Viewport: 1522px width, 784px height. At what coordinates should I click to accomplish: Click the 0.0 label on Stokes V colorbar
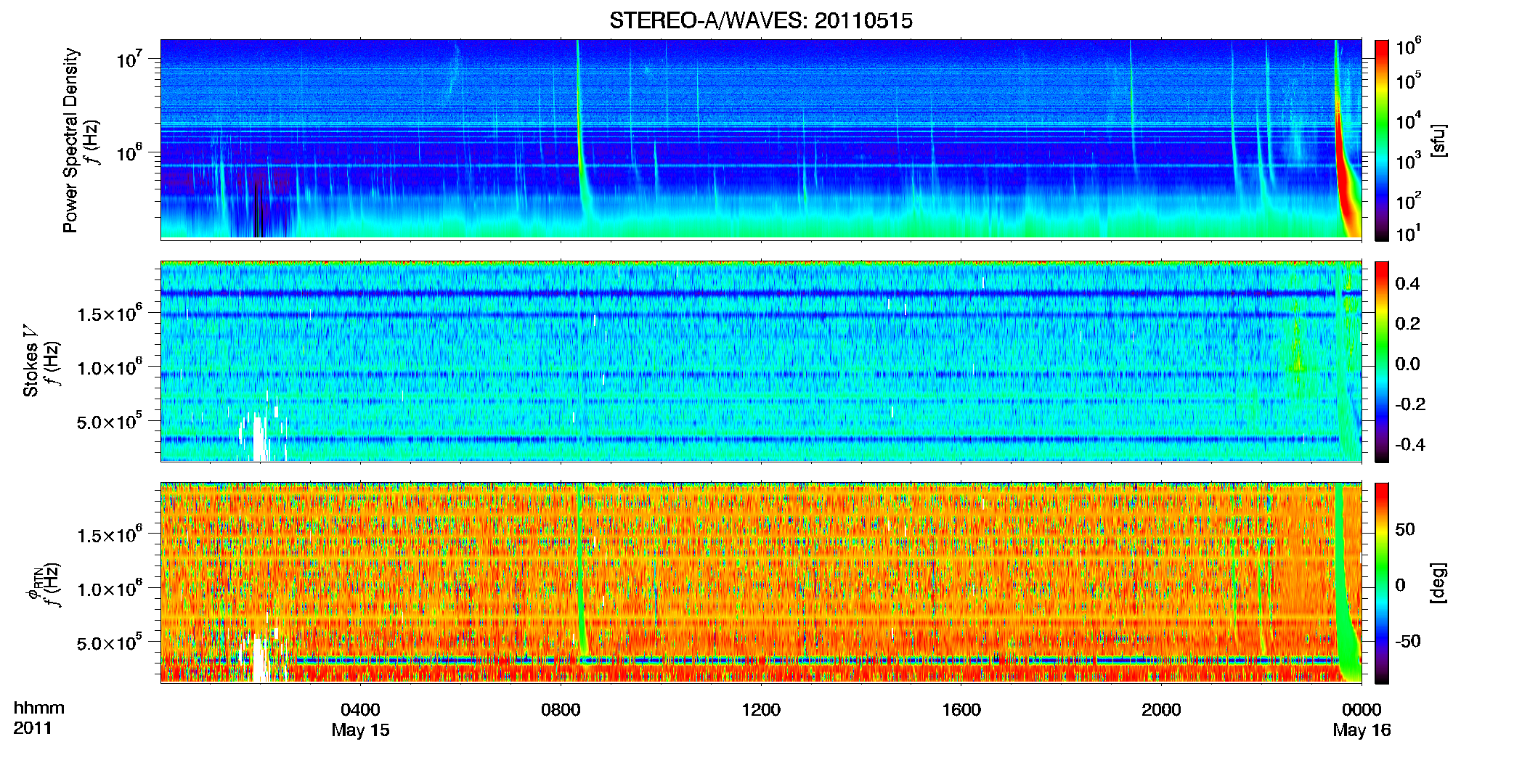point(1407,364)
